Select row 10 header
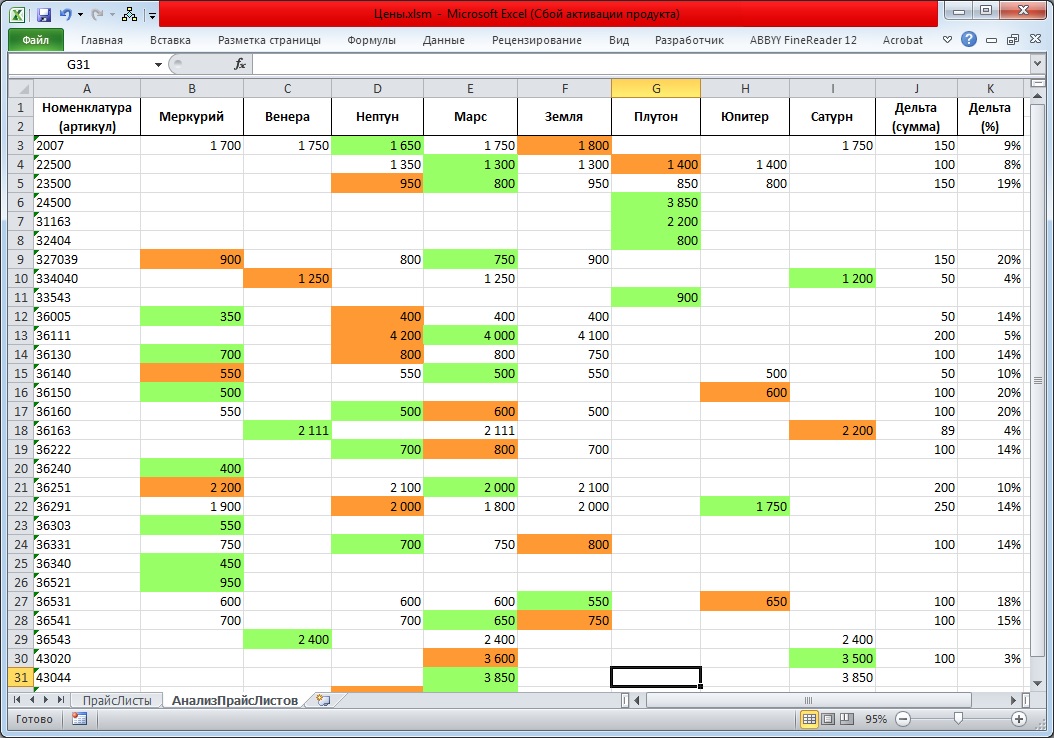This screenshot has width=1054, height=738. pyautogui.click(x=21, y=278)
